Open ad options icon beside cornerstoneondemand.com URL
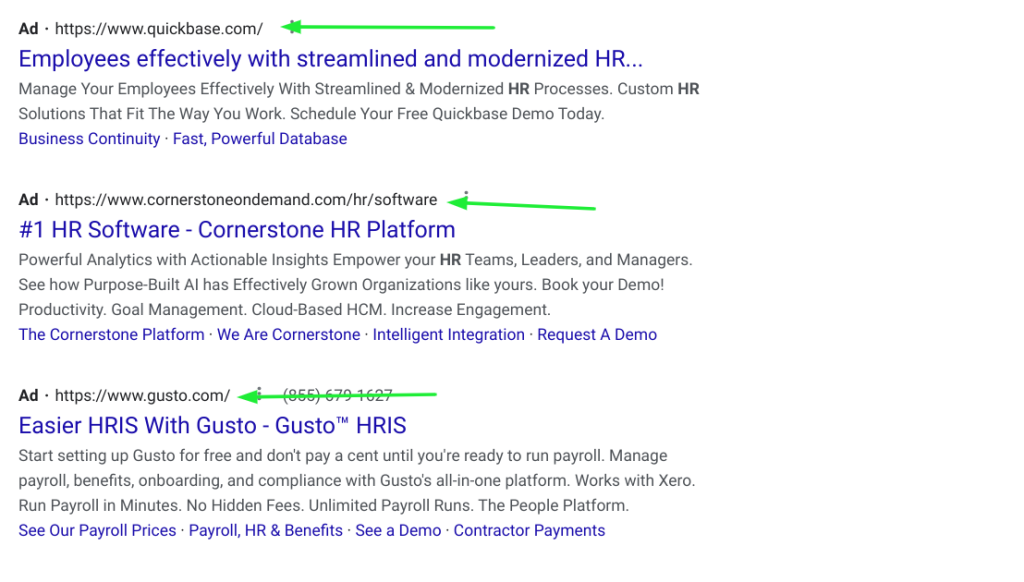 465,198
